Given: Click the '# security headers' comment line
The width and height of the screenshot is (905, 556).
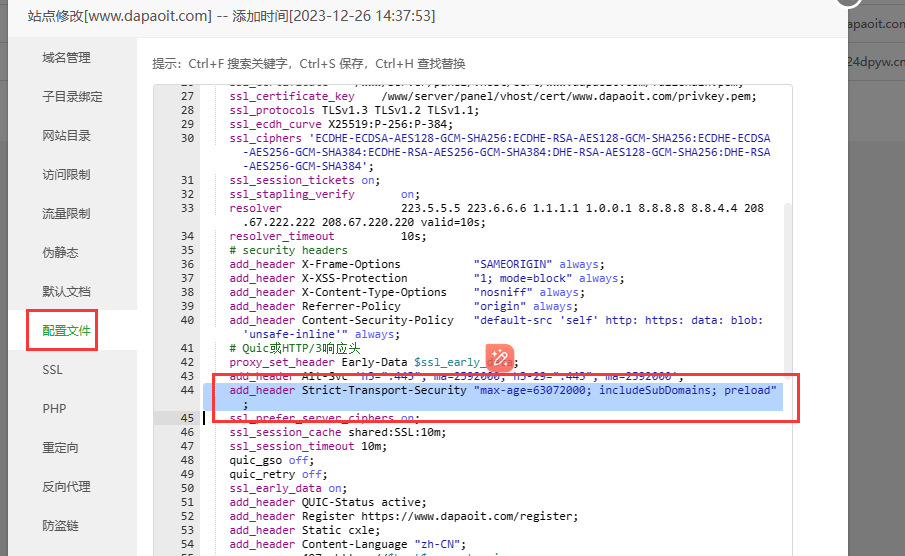Looking at the screenshot, I should coord(288,250).
